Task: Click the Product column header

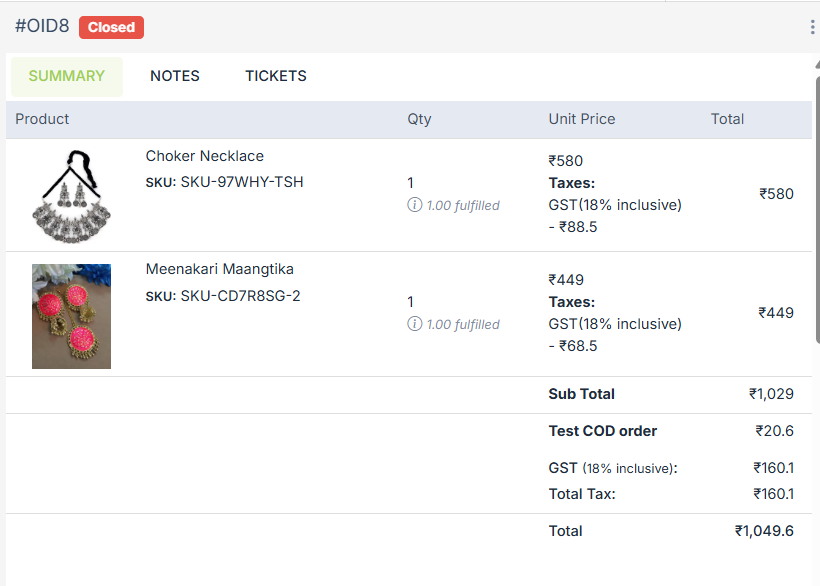Action: point(42,119)
